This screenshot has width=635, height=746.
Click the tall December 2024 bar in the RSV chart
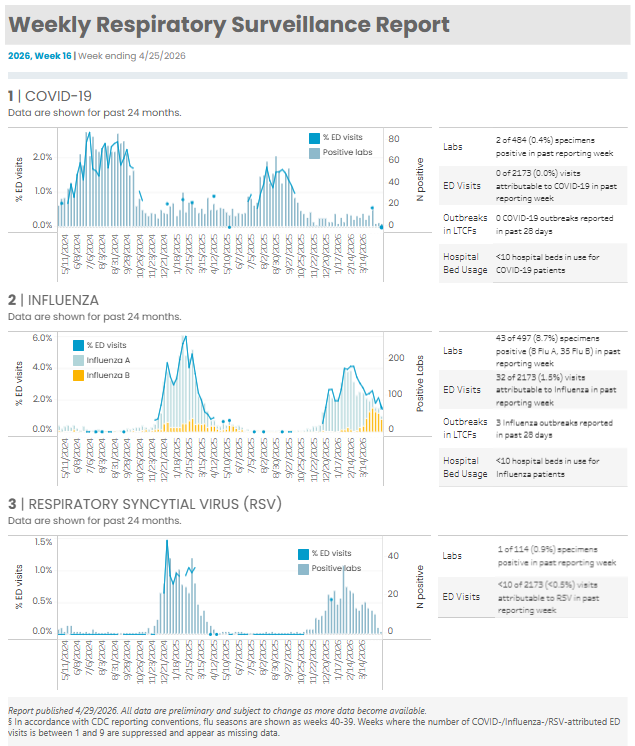[167, 587]
